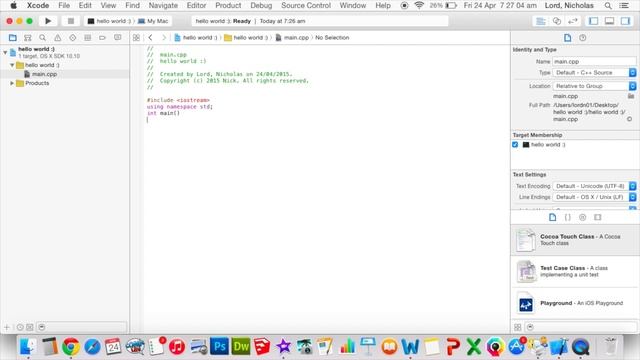Screen dimensions: 640x360
Task: Open the Text Encoding dropdown
Action: click(x=594, y=186)
